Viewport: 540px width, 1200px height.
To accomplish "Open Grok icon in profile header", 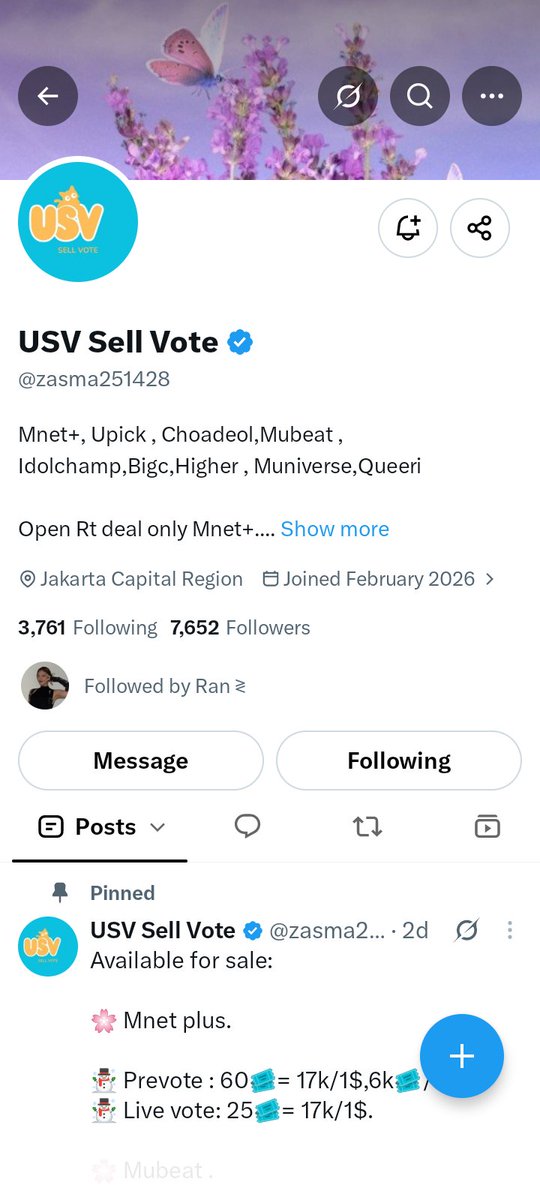I will coord(348,96).
